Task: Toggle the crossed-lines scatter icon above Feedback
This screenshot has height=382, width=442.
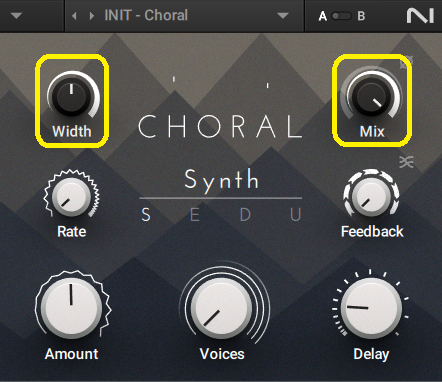Action: point(406,162)
